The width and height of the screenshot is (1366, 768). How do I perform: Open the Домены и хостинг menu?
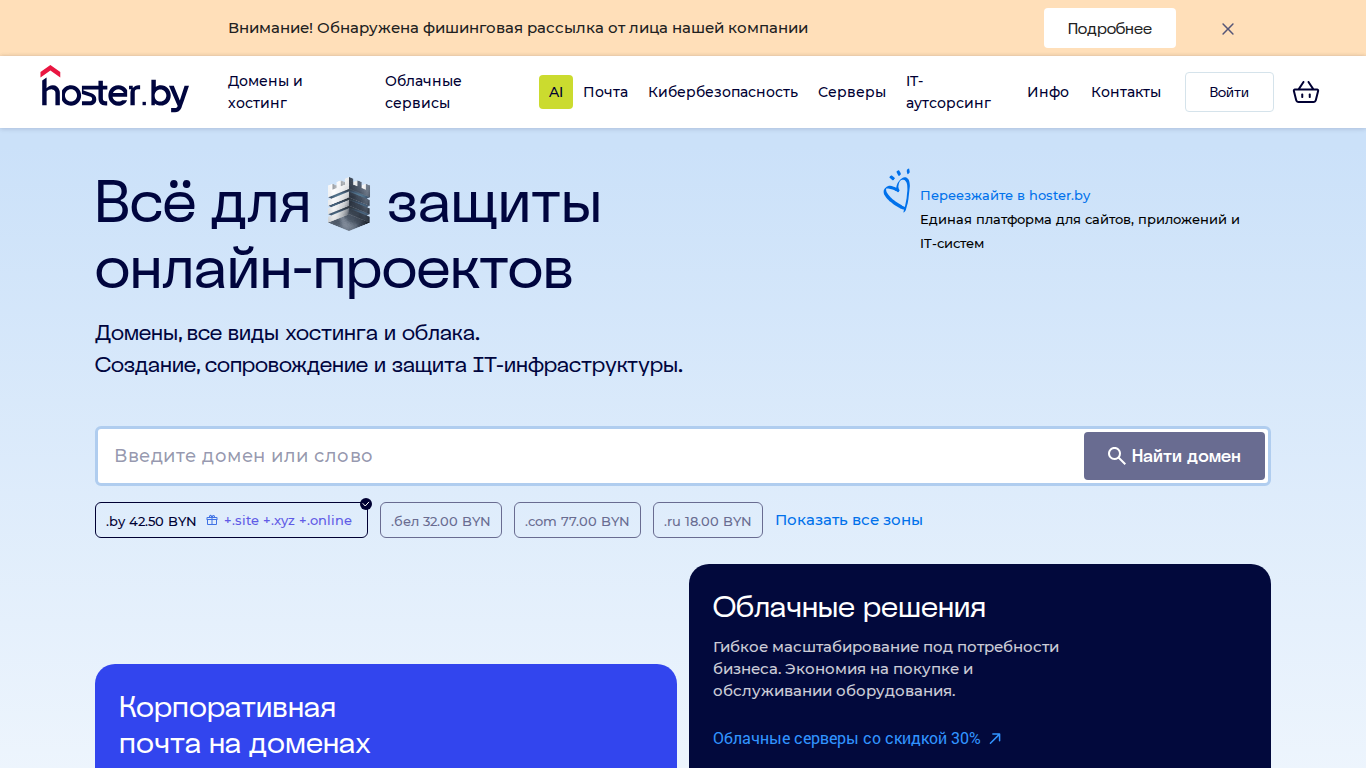265,92
